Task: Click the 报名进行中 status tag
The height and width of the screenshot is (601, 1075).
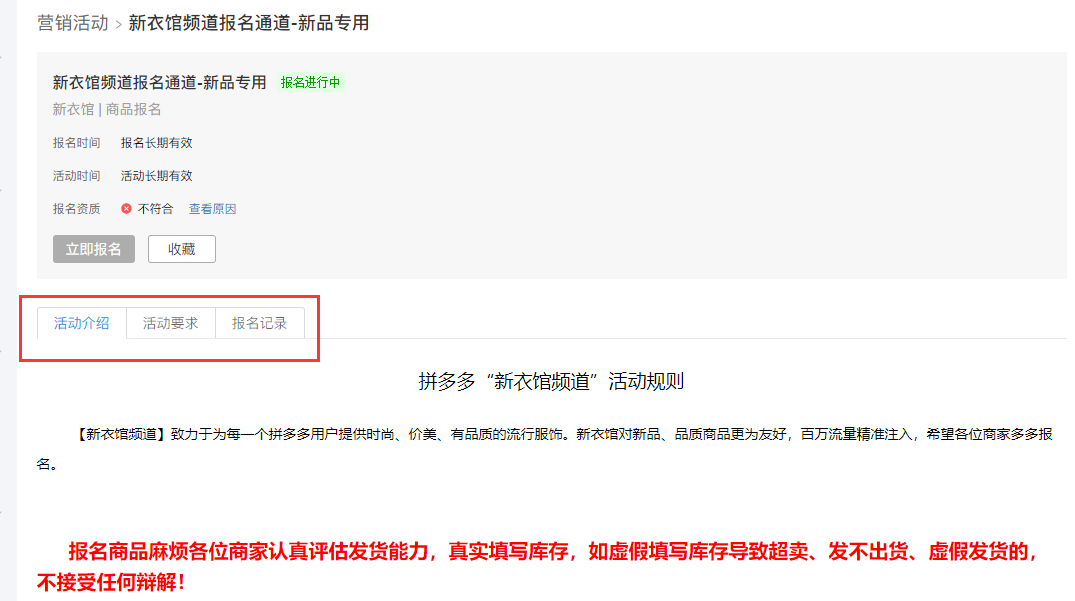Action: click(x=311, y=82)
